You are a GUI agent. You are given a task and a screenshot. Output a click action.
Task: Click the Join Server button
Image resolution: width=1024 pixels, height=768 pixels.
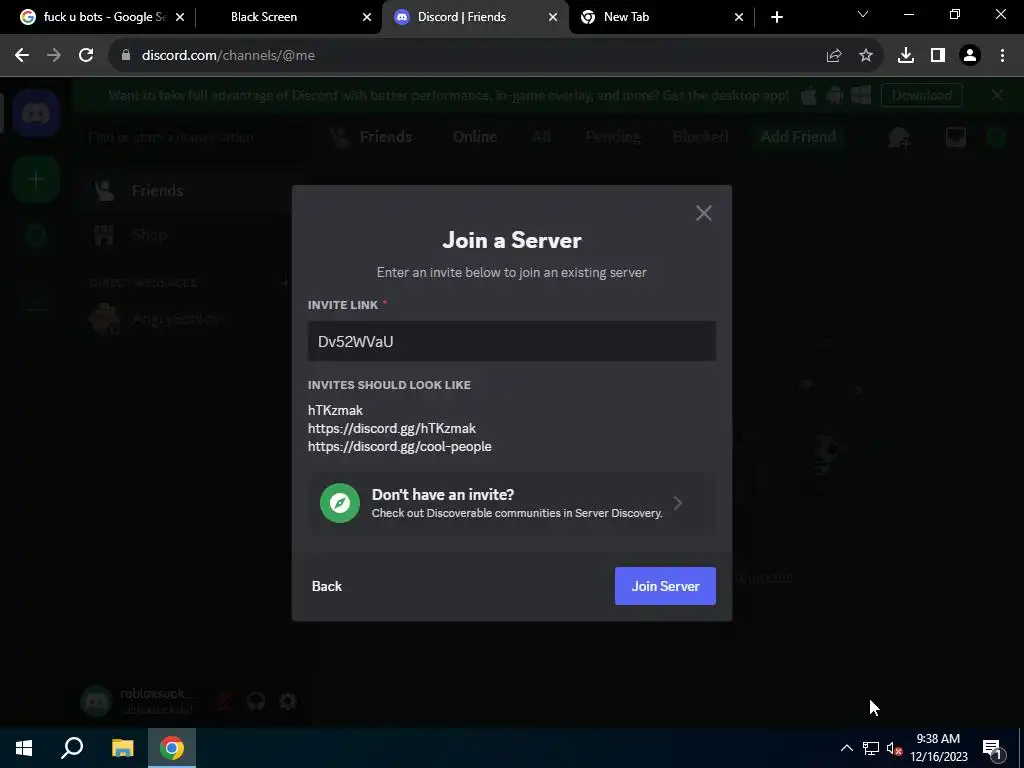665,586
